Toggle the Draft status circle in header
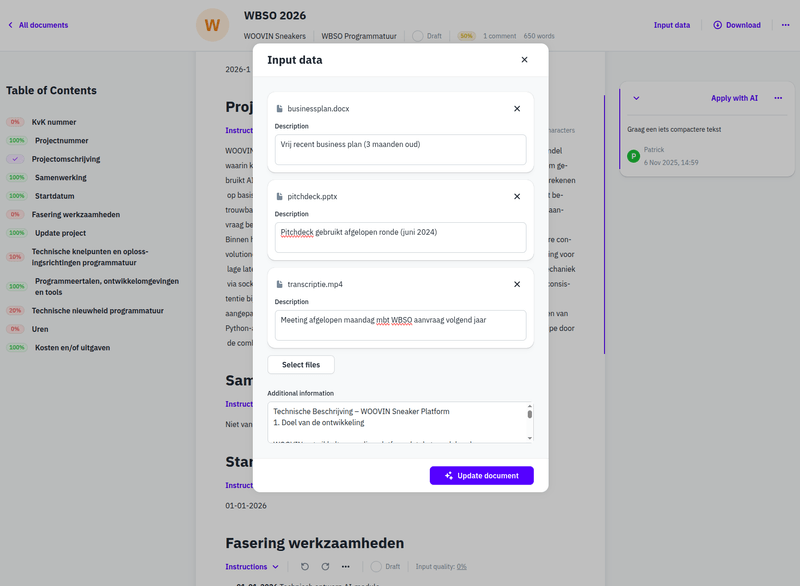Screen dimensions: 800x586 pyautogui.click(x=417, y=36)
